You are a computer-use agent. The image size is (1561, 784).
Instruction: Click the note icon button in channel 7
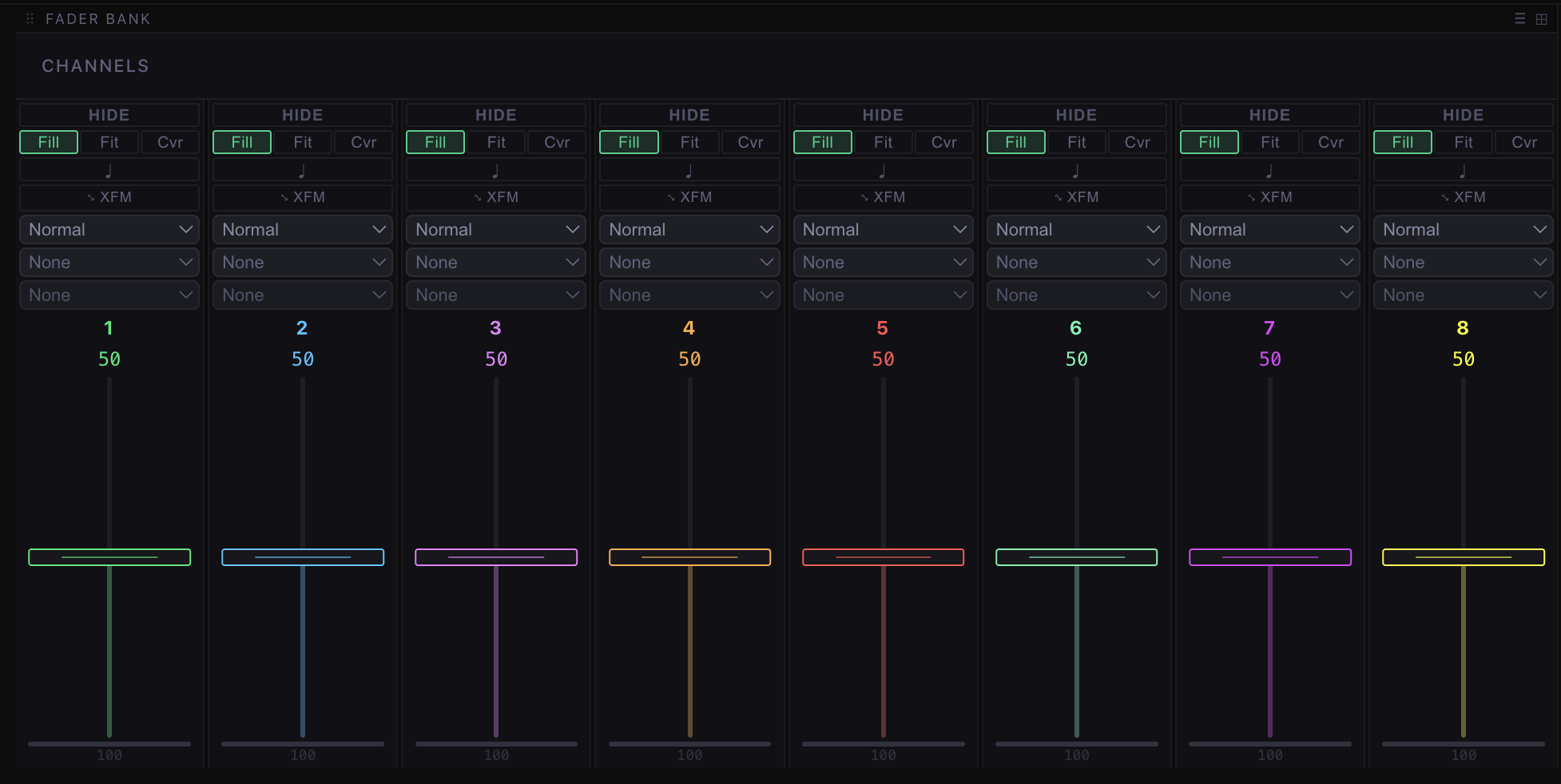coord(1269,170)
